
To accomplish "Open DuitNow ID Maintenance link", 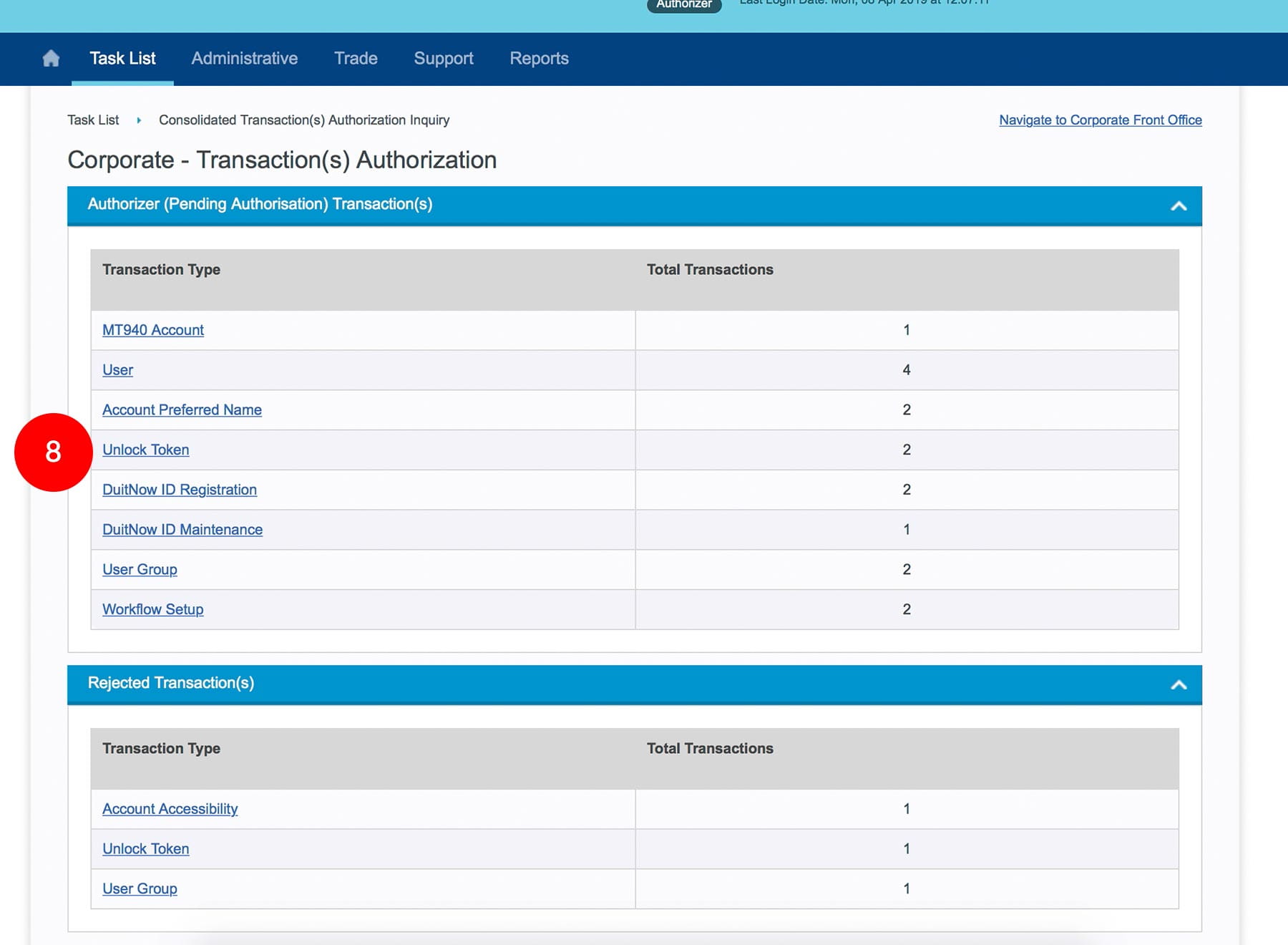I will [x=182, y=530].
